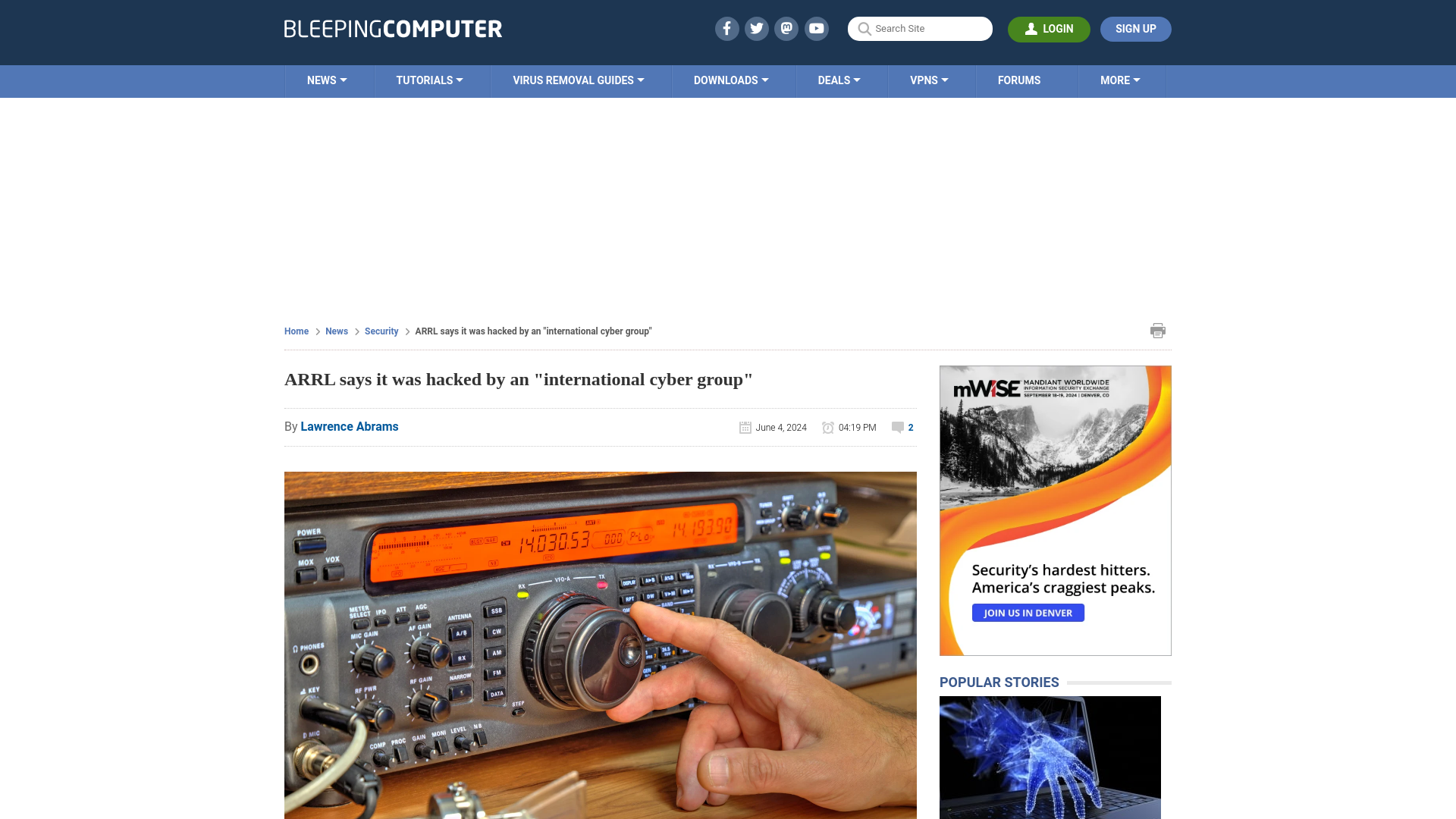Expand the VIRUS REMOVAL GUIDES dropdown
Image resolution: width=1456 pixels, height=819 pixels.
(578, 80)
